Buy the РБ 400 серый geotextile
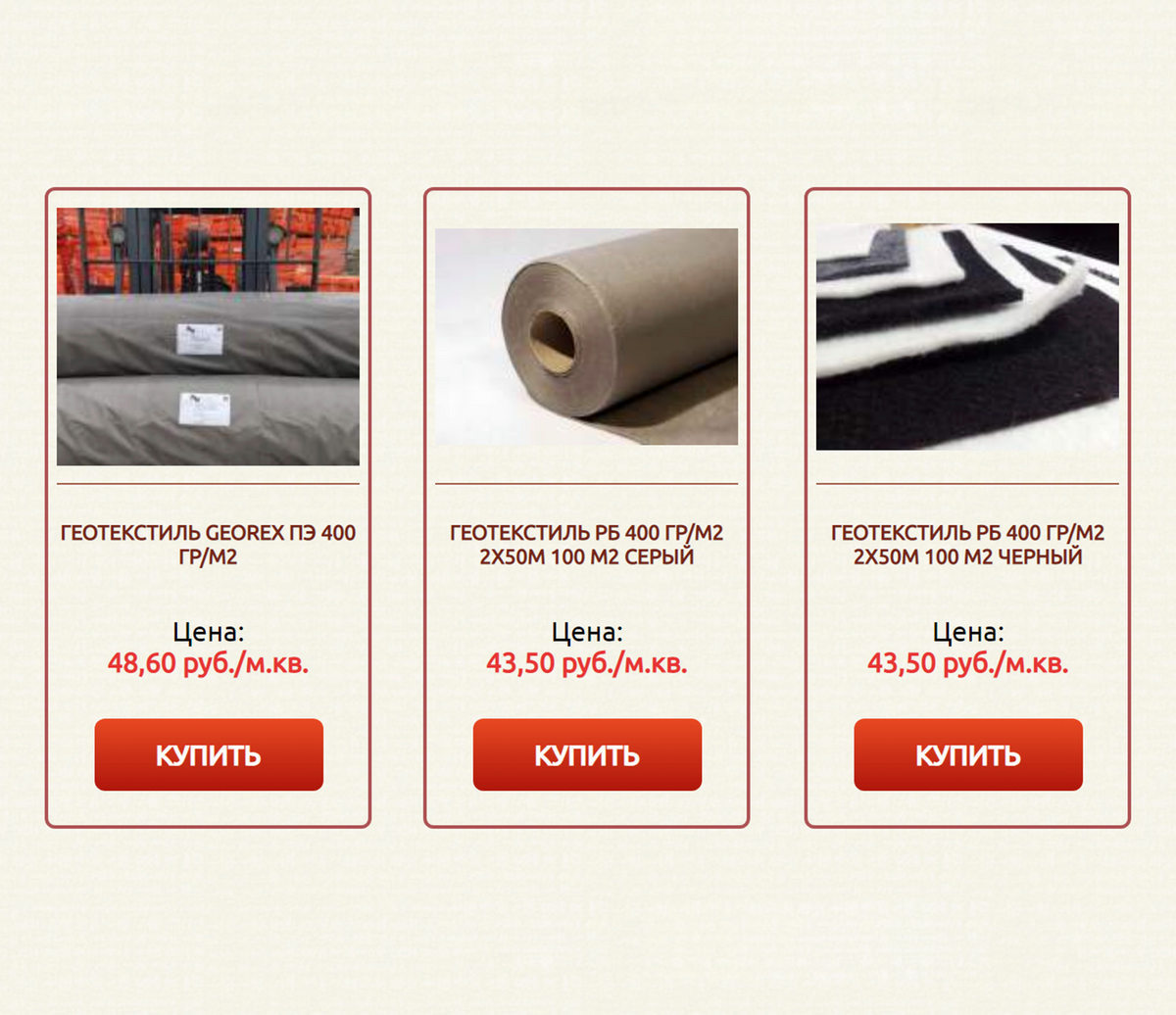Viewport: 1176px width, 1015px height. [587, 754]
